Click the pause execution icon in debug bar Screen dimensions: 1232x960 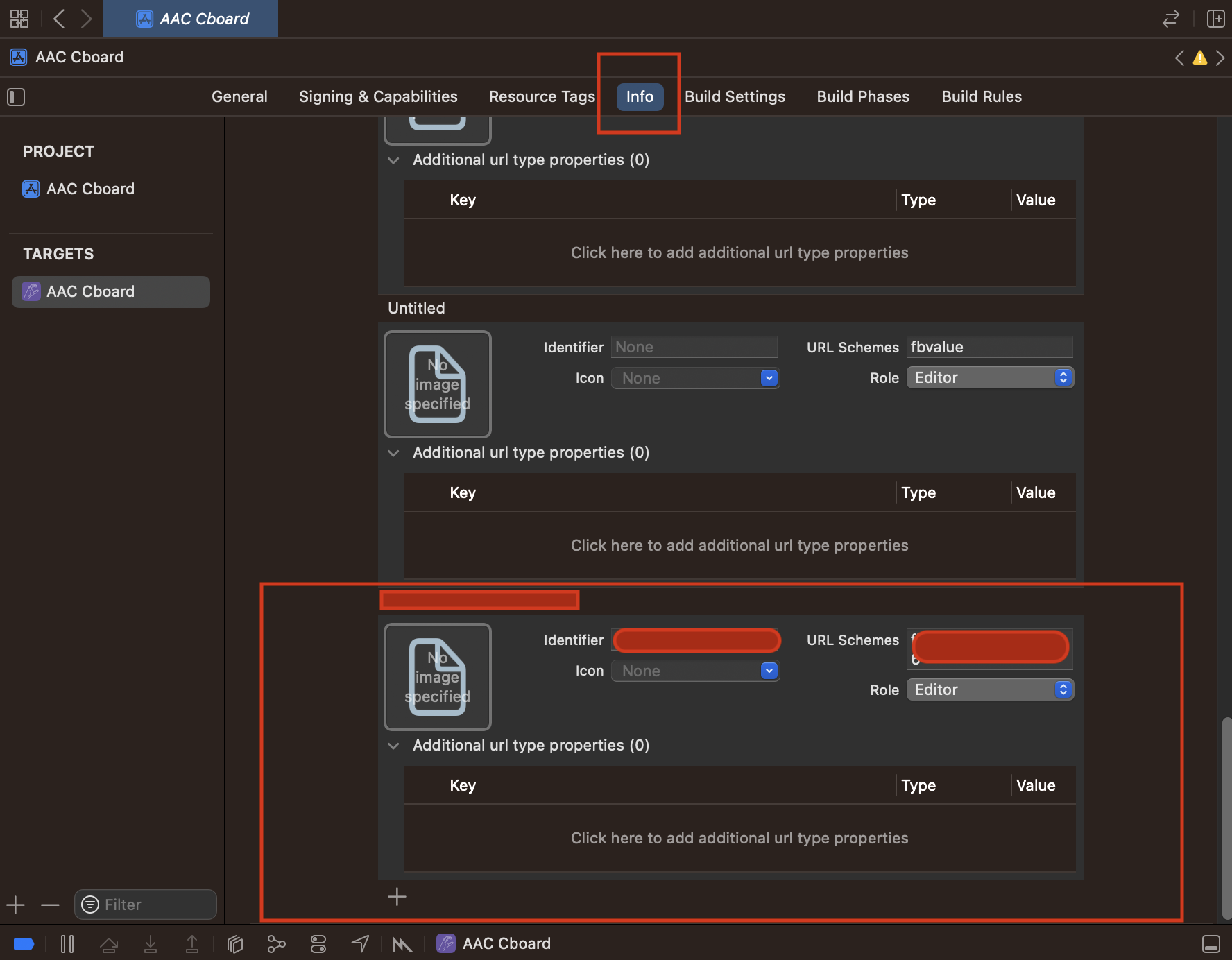pos(67,943)
